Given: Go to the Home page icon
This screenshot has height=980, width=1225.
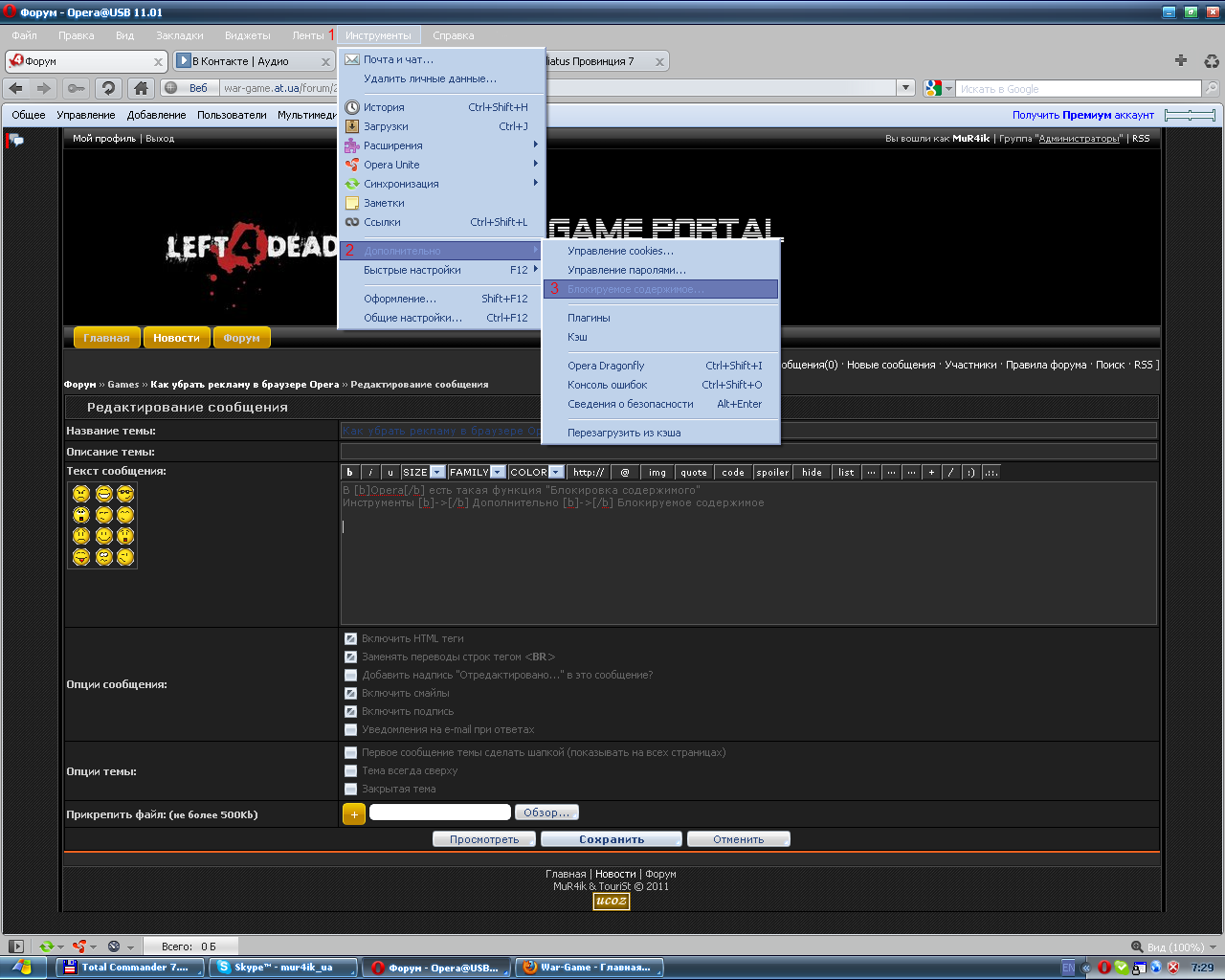Looking at the screenshot, I should [141, 88].
